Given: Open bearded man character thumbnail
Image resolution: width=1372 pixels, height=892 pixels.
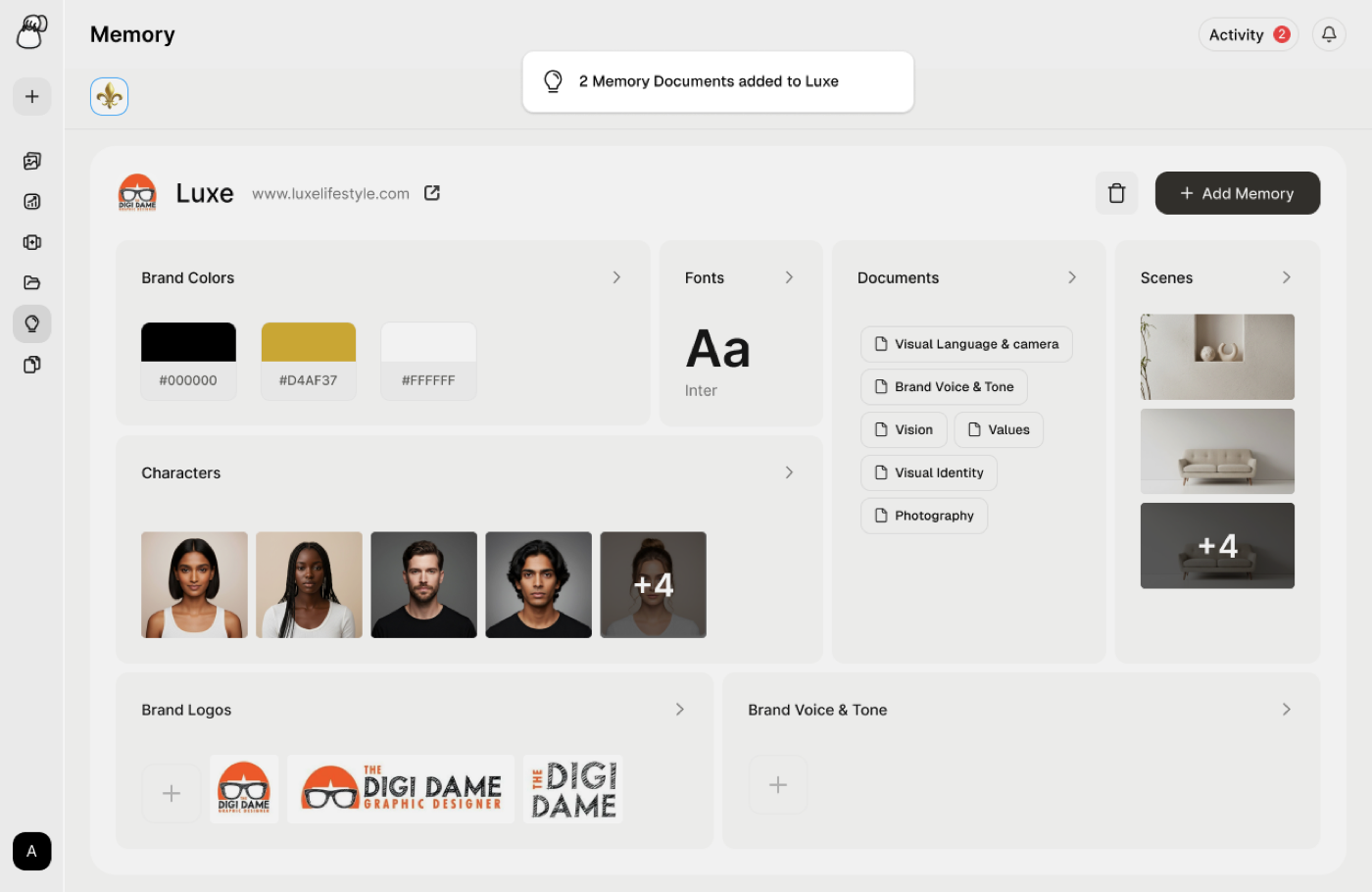Looking at the screenshot, I should tap(423, 585).
